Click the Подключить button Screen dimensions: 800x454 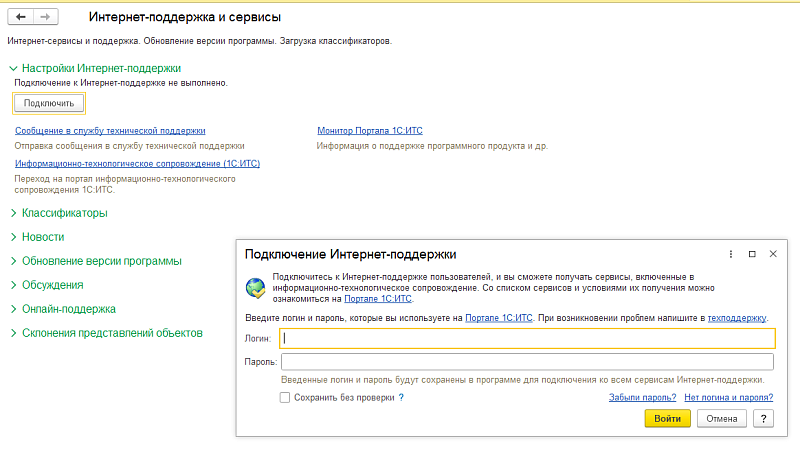point(49,103)
